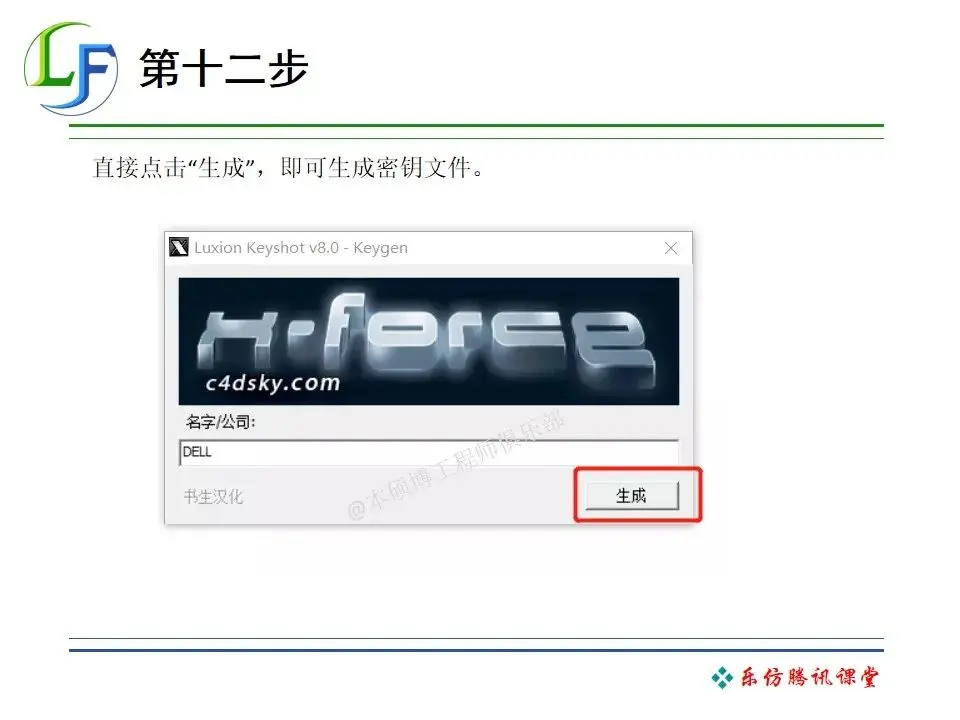Close the Luxion Keyshot Keygen window
960x720 pixels.
tap(670, 248)
